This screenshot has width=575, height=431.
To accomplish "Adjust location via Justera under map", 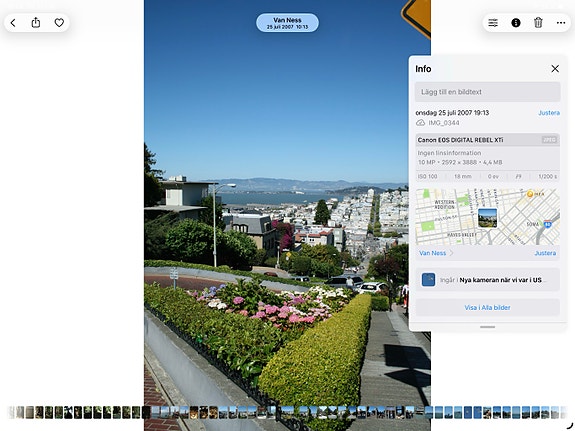I will point(545,253).
